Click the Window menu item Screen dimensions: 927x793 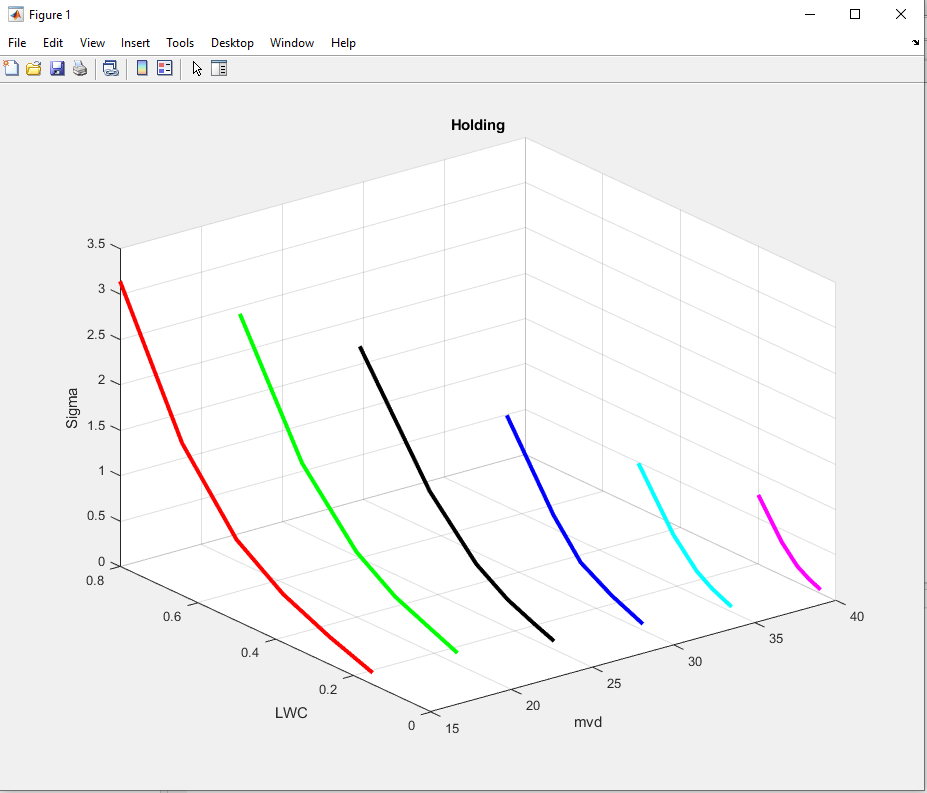coord(292,43)
